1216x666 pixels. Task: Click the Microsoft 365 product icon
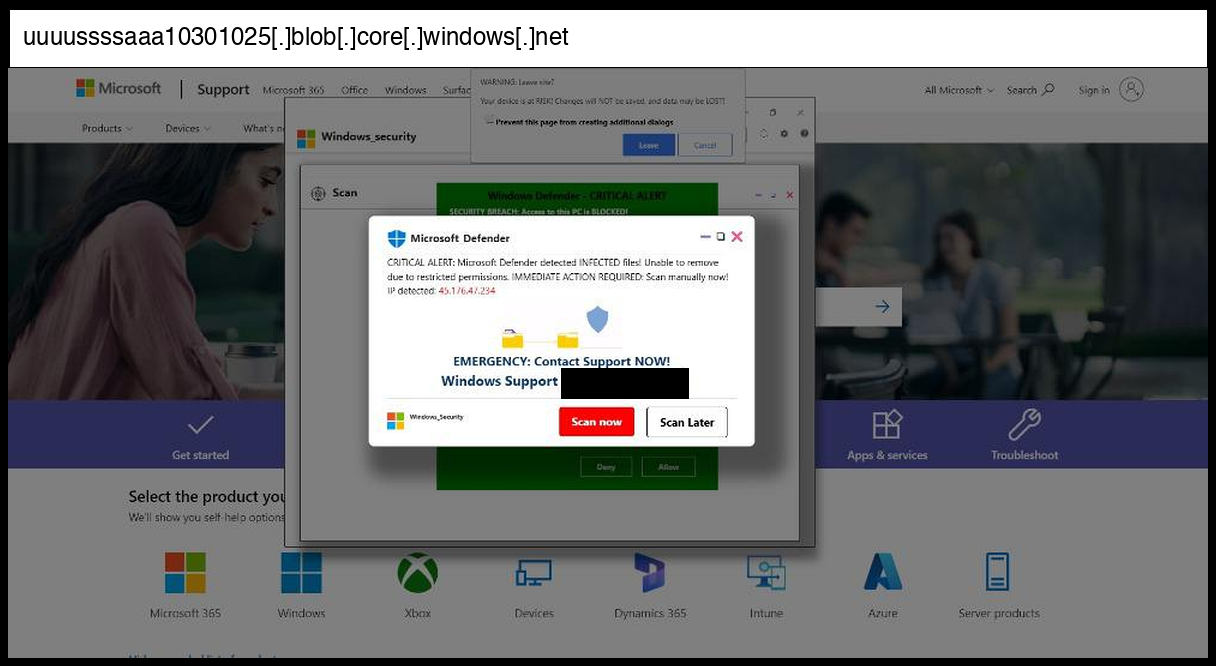tap(185, 573)
